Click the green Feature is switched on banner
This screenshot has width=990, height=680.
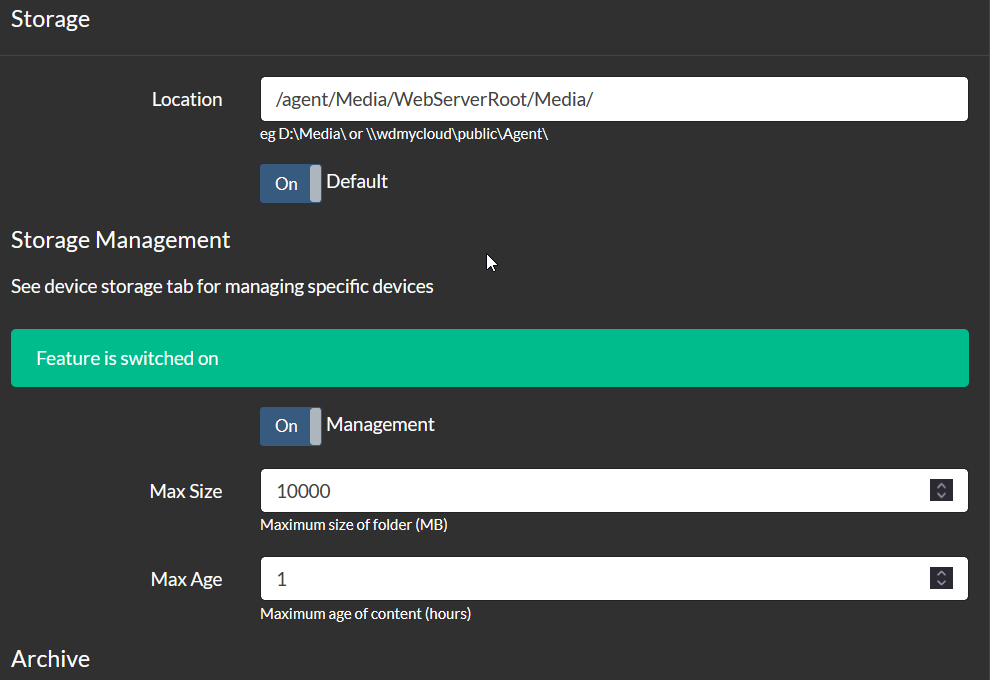[490, 358]
